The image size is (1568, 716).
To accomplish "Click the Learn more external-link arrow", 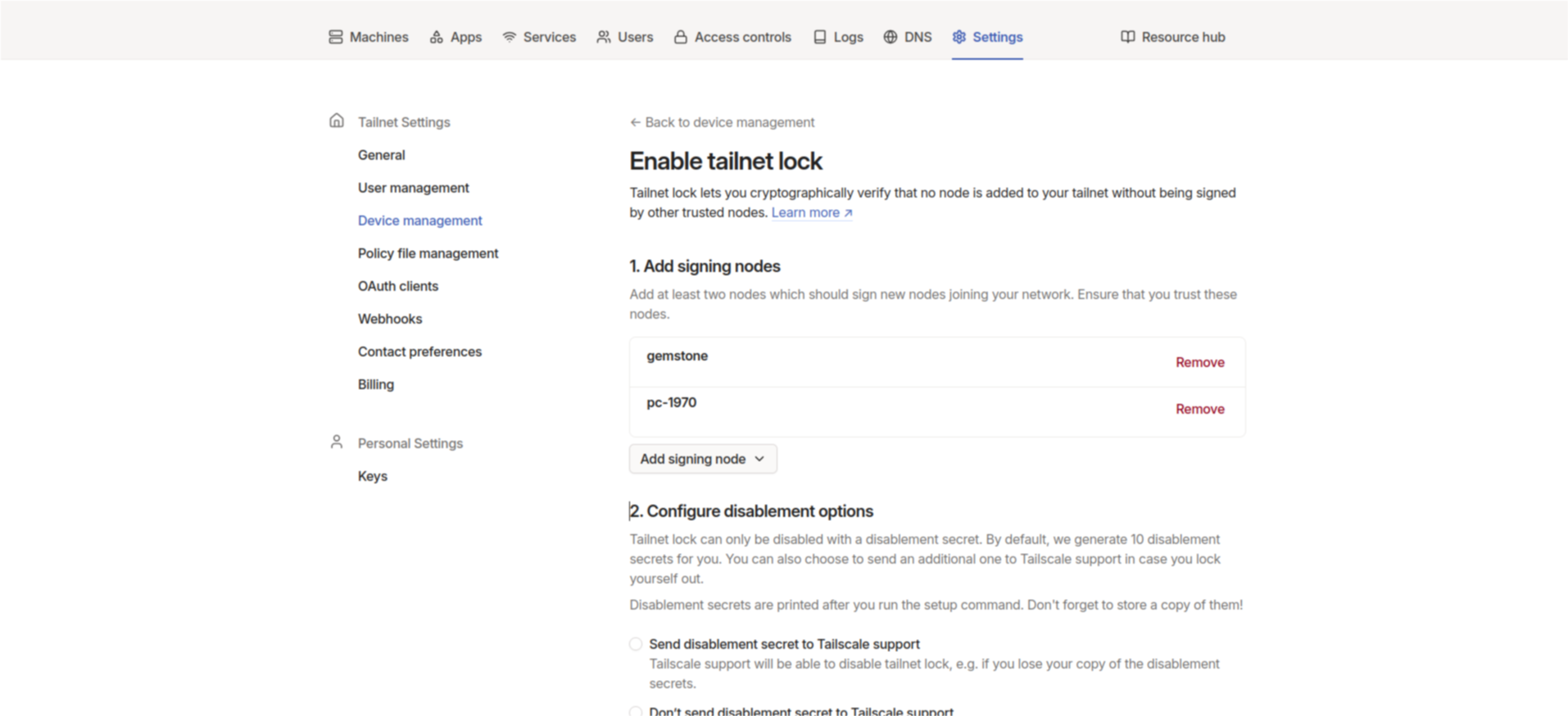I will pos(848,213).
